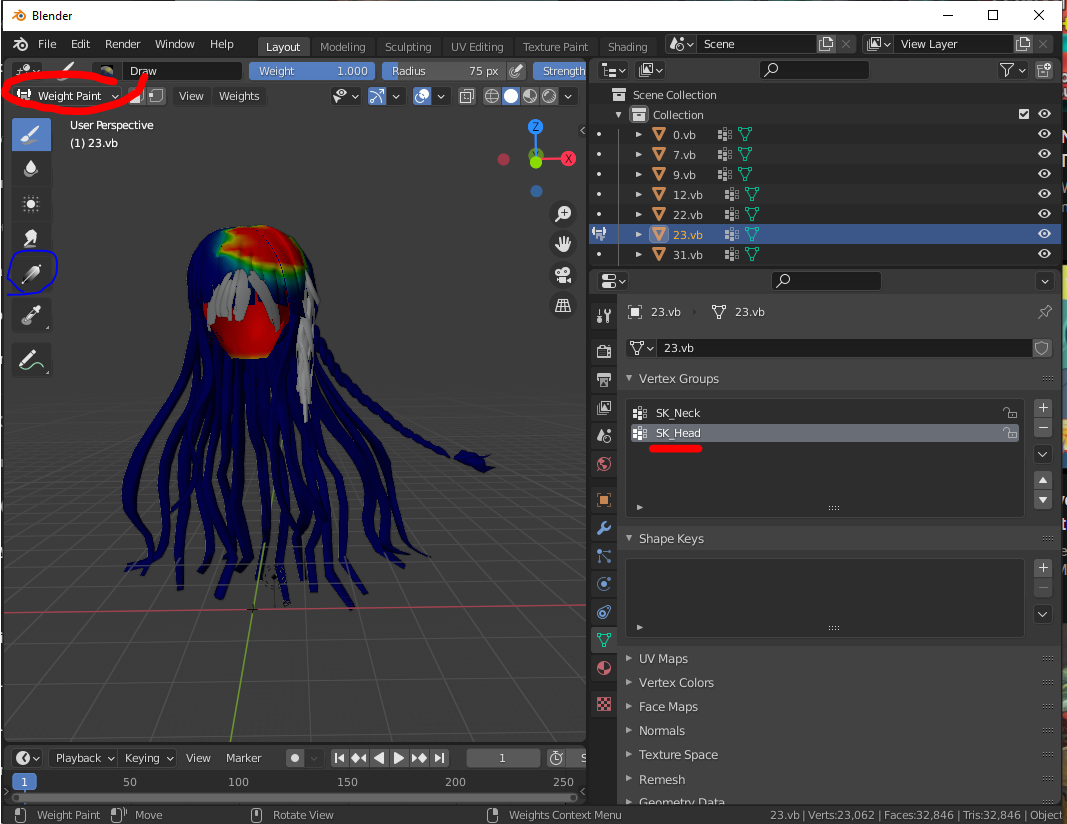Switch to the UV Editing workspace tab
This screenshot has height=824, width=1067.
tap(477, 47)
